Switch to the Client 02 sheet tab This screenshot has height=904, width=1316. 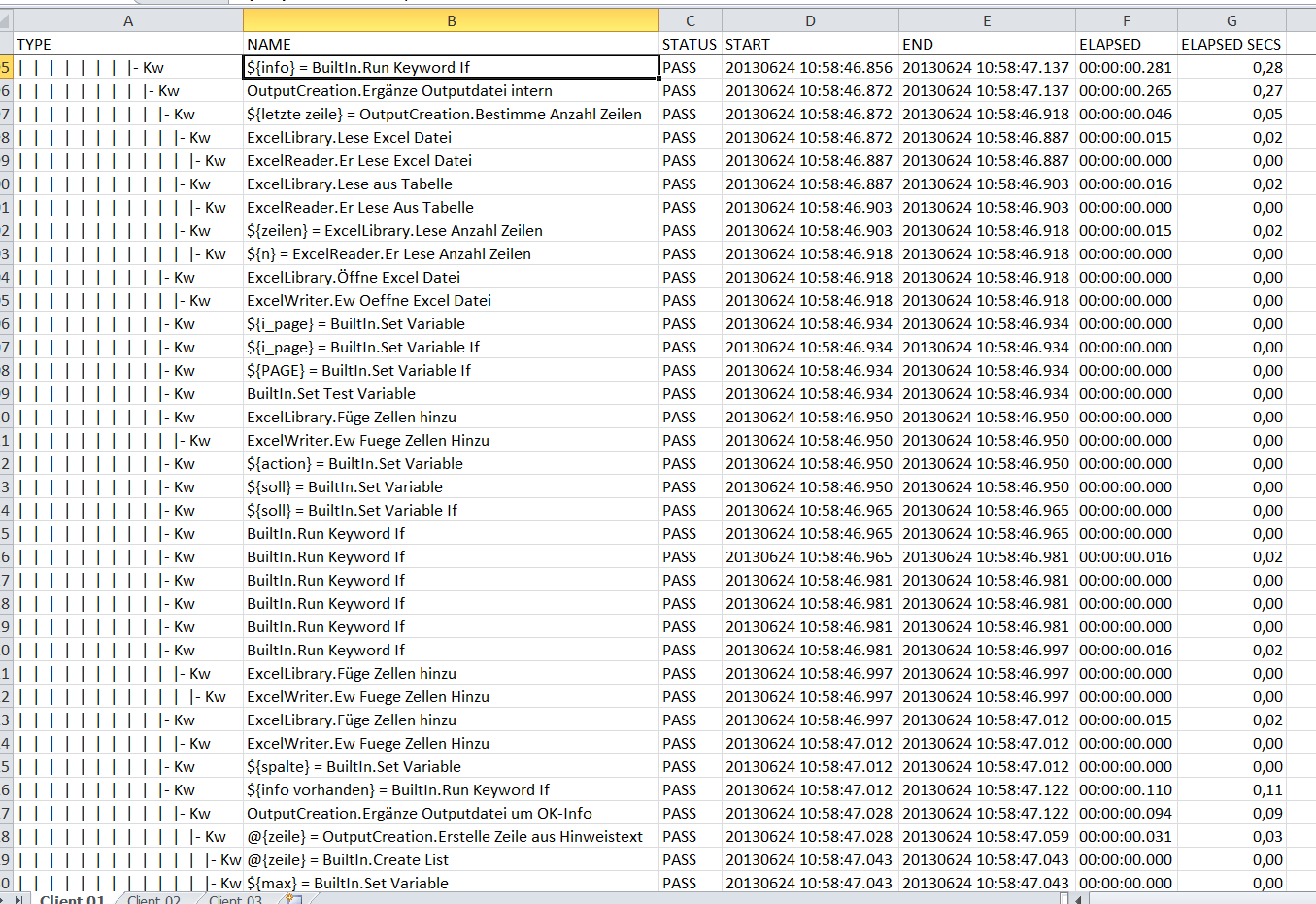pos(153,899)
